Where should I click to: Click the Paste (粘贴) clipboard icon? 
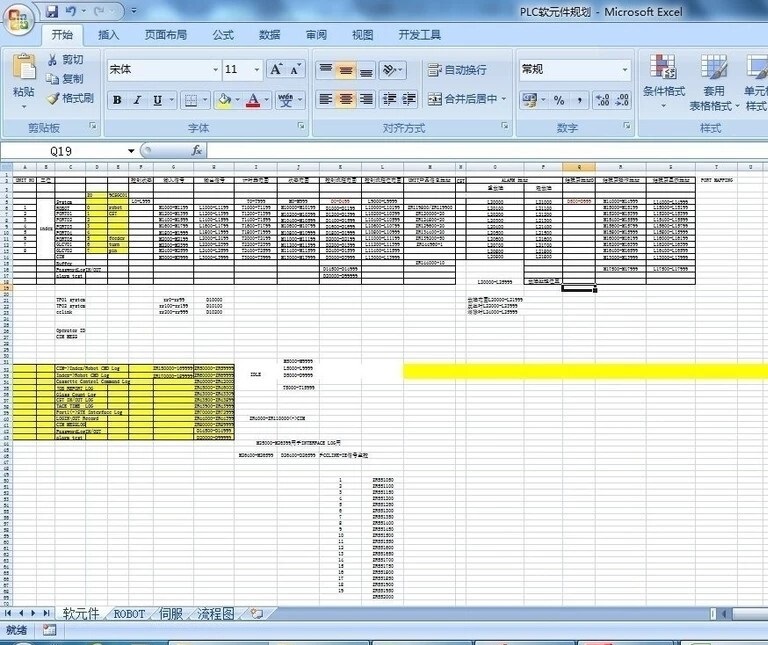[24, 67]
